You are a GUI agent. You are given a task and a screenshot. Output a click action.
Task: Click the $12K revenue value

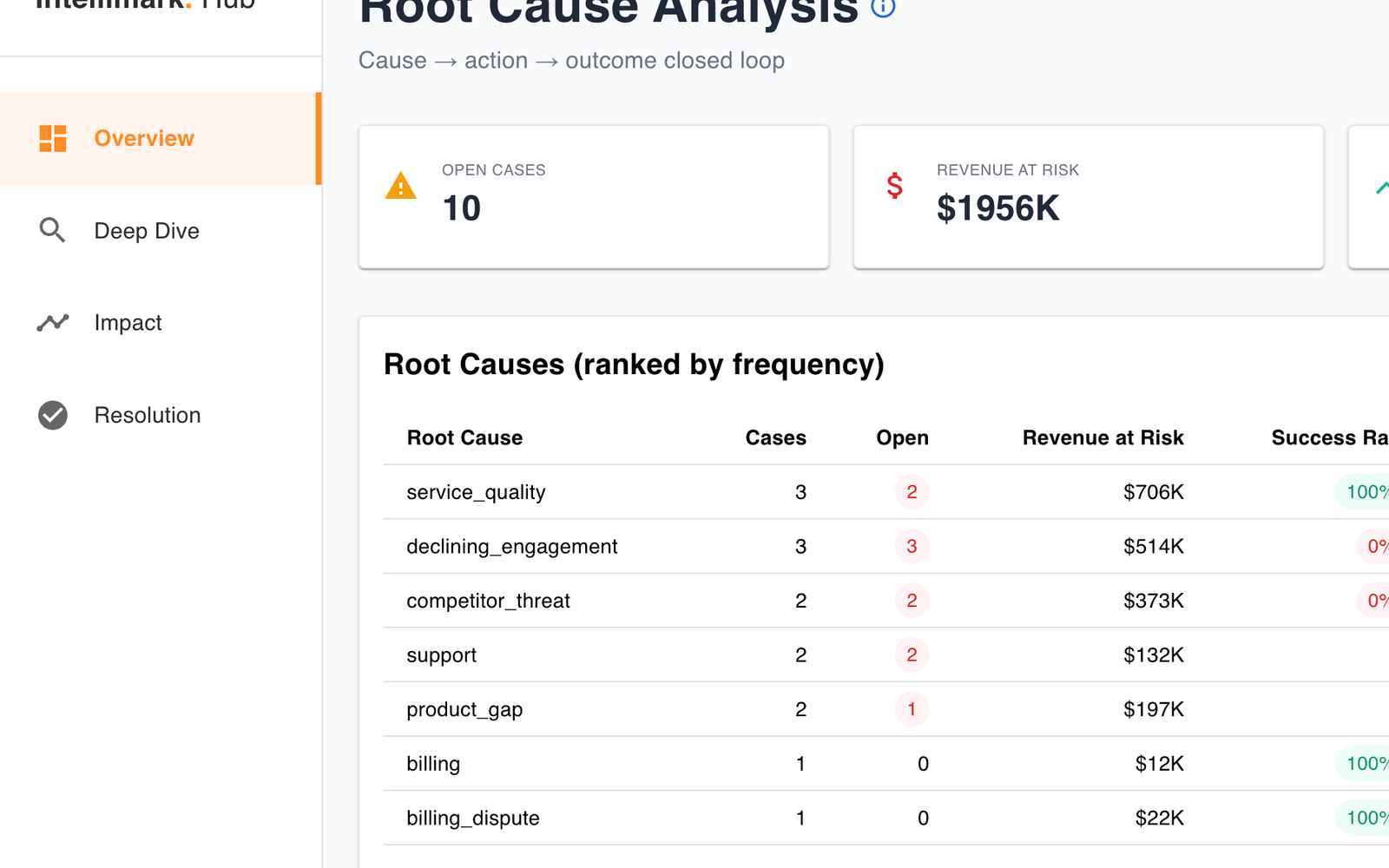(x=1160, y=764)
